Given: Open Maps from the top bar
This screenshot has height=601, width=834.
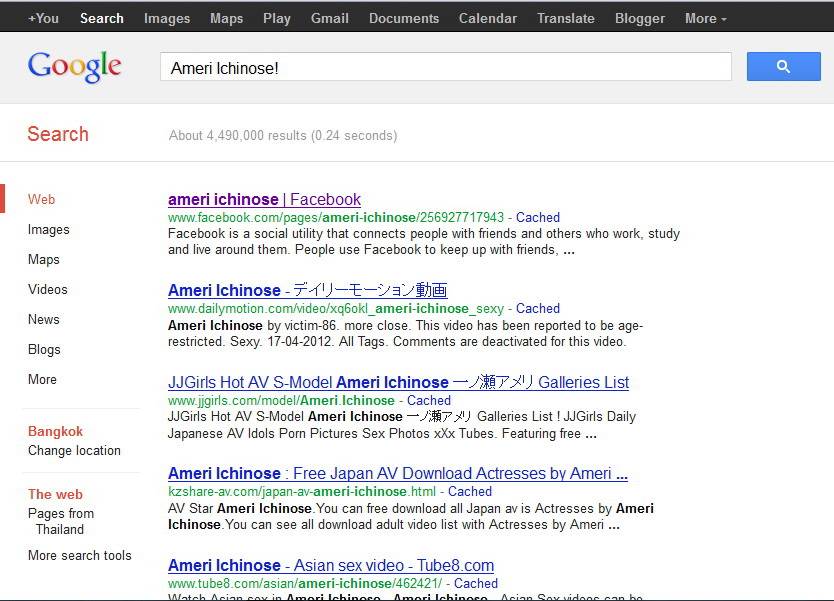Looking at the screenshot, I should coord(227,19).
